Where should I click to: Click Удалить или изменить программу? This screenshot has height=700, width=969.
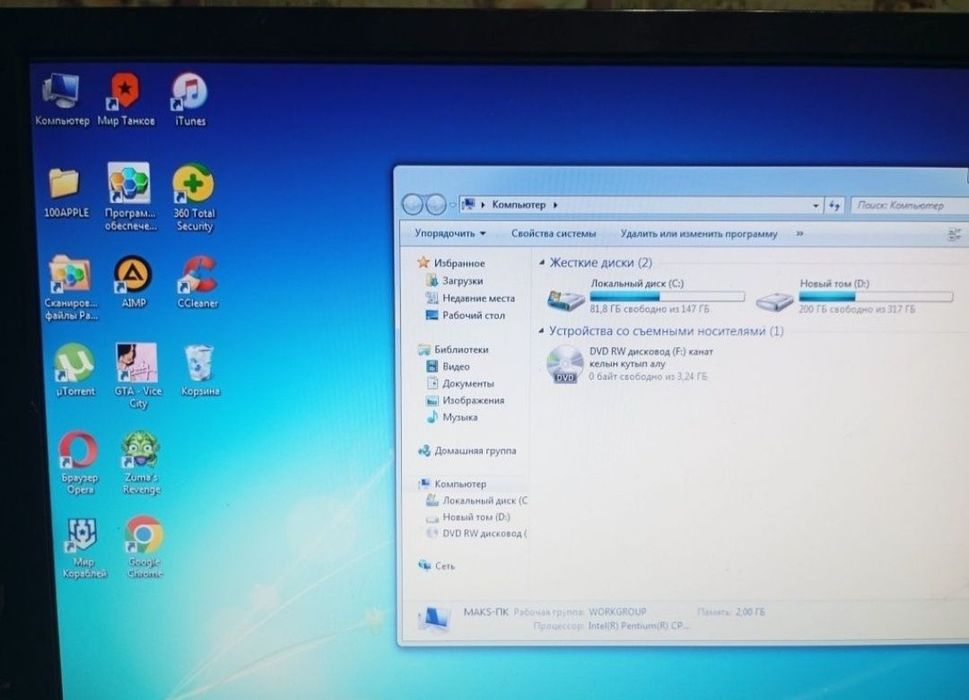point(698,234)
